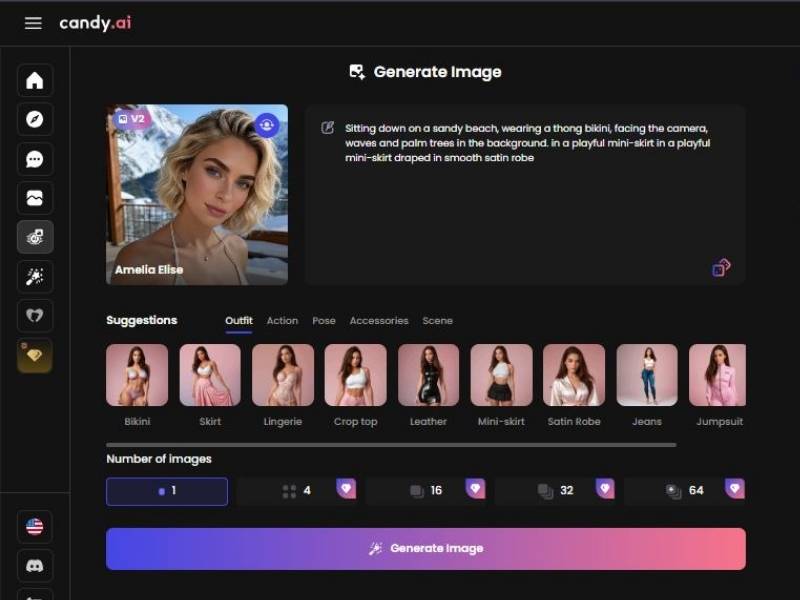Open the magic wand tool in sidebar

click(34, 276)
